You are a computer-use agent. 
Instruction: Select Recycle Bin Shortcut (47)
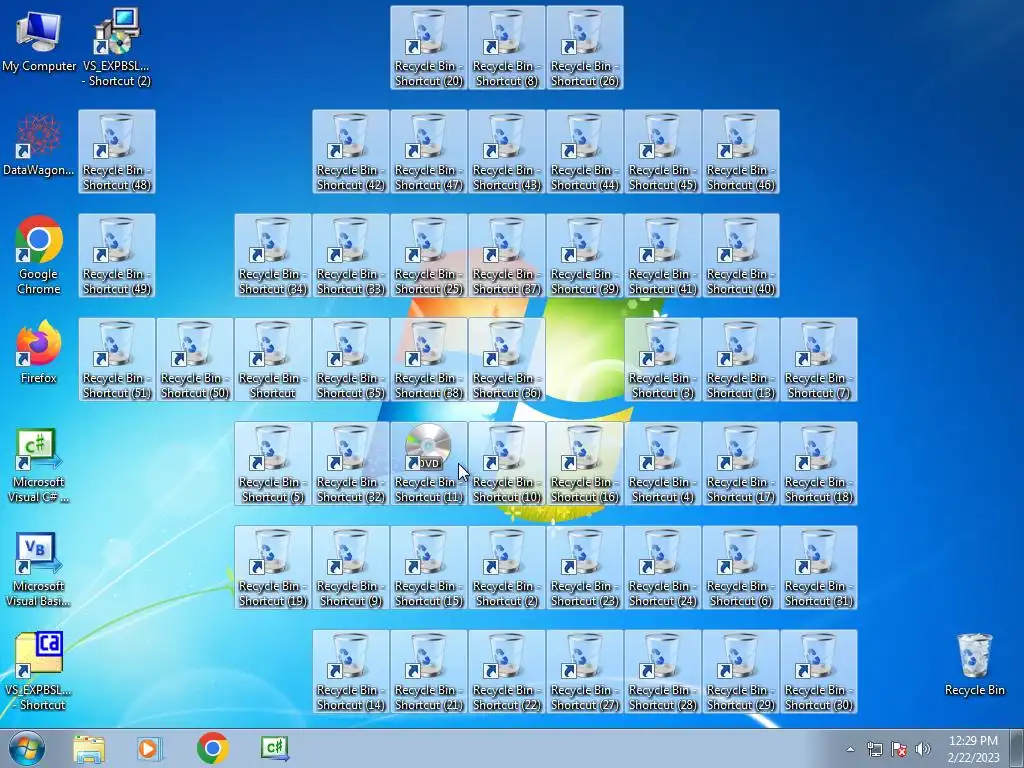pos(428,152)
